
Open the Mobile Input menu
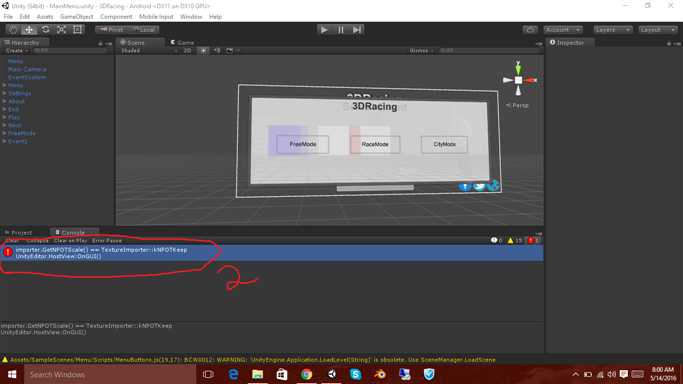click(156, 17)
